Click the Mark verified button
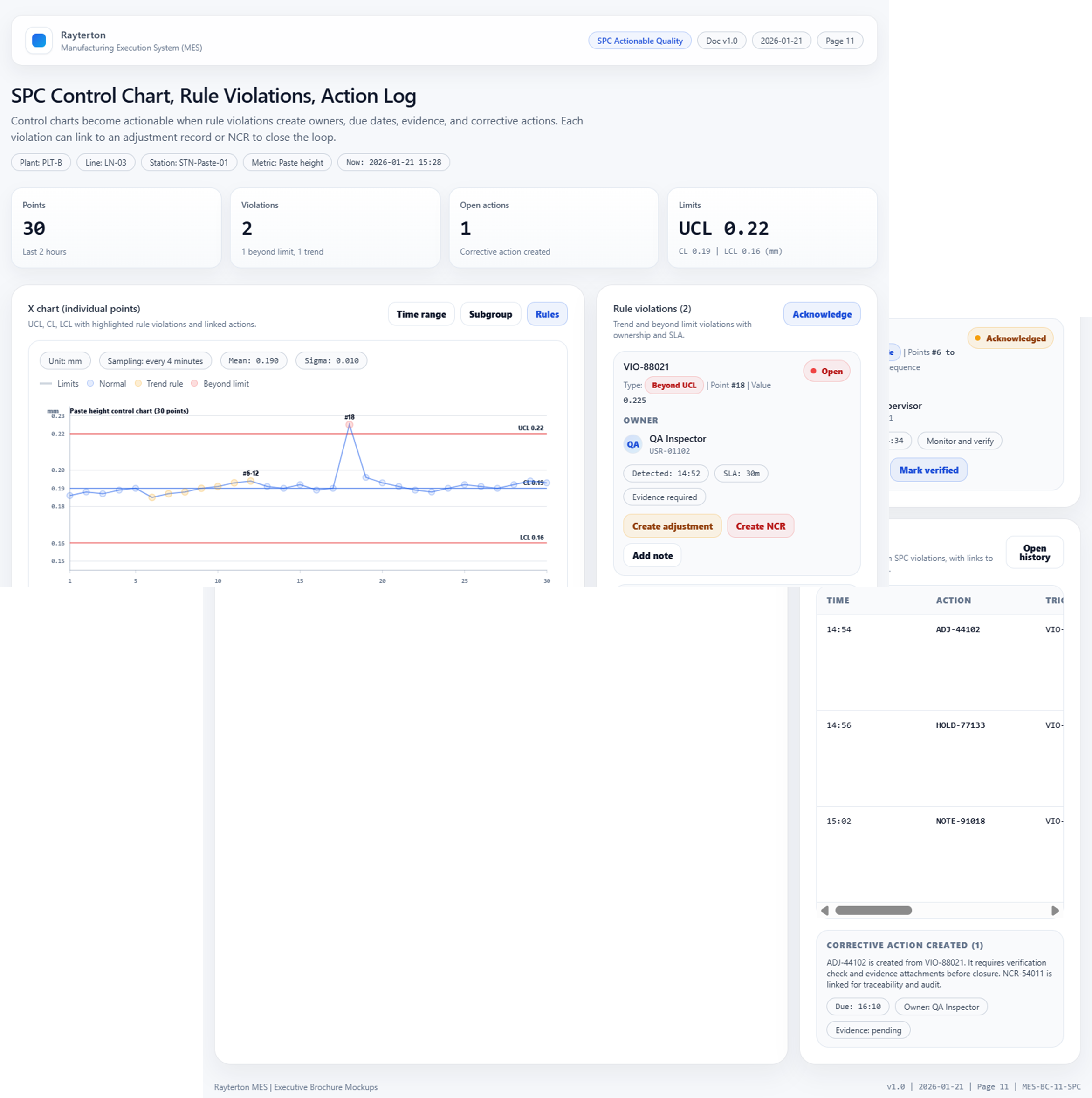This screenshot has height=1098, width=1092. 928,470
